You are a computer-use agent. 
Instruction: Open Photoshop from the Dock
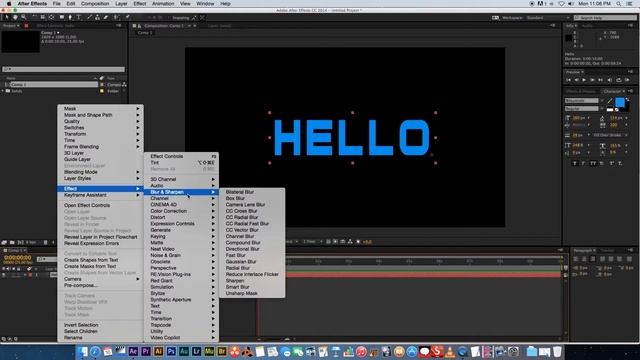click(x=171, y=351)
